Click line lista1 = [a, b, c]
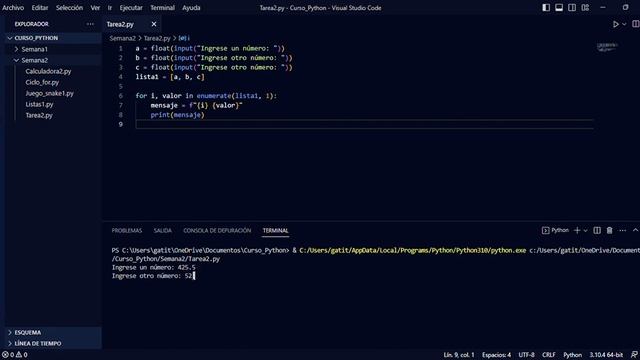640x360 pixels. pos(169,77)
